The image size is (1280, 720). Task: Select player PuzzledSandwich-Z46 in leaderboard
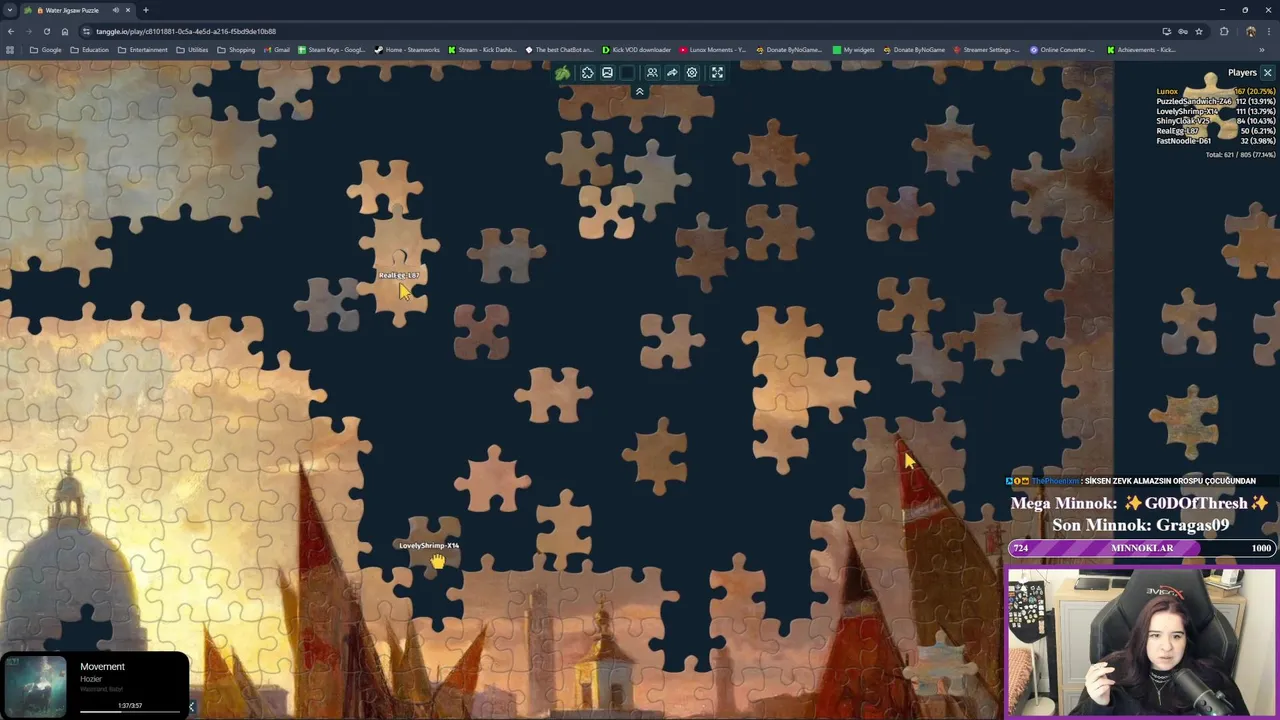(1215, 102)
